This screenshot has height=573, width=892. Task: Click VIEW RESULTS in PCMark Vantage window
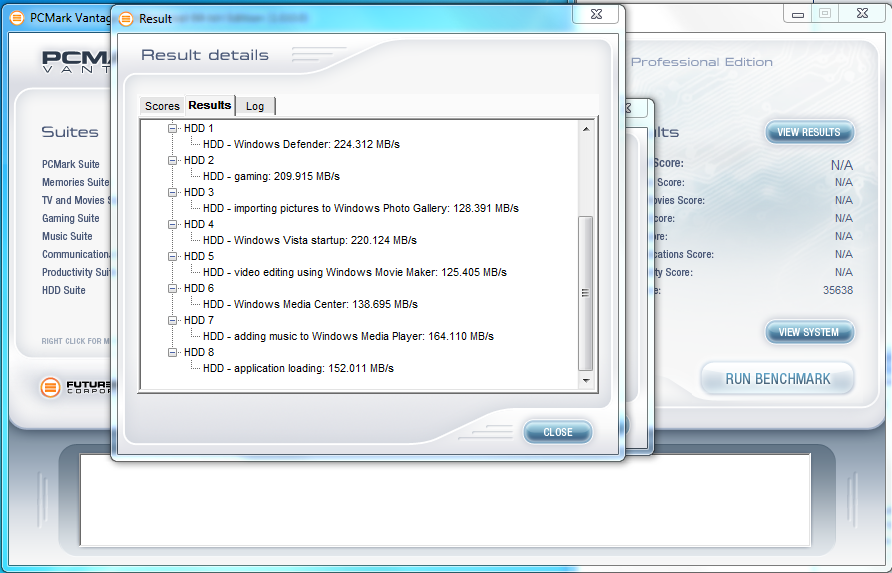pos(809,132)
